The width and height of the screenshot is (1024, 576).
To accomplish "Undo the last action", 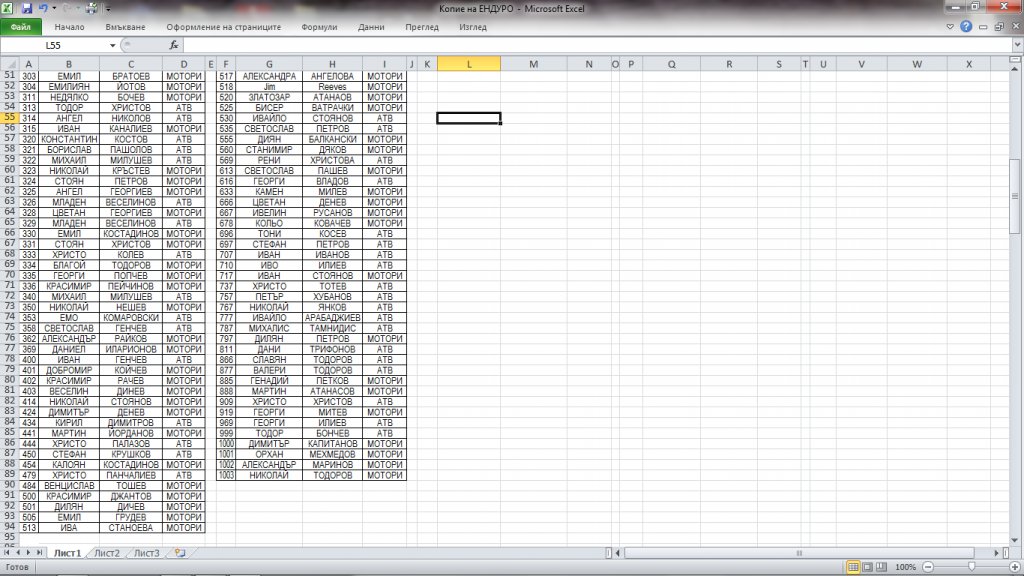I will [43, 8].
